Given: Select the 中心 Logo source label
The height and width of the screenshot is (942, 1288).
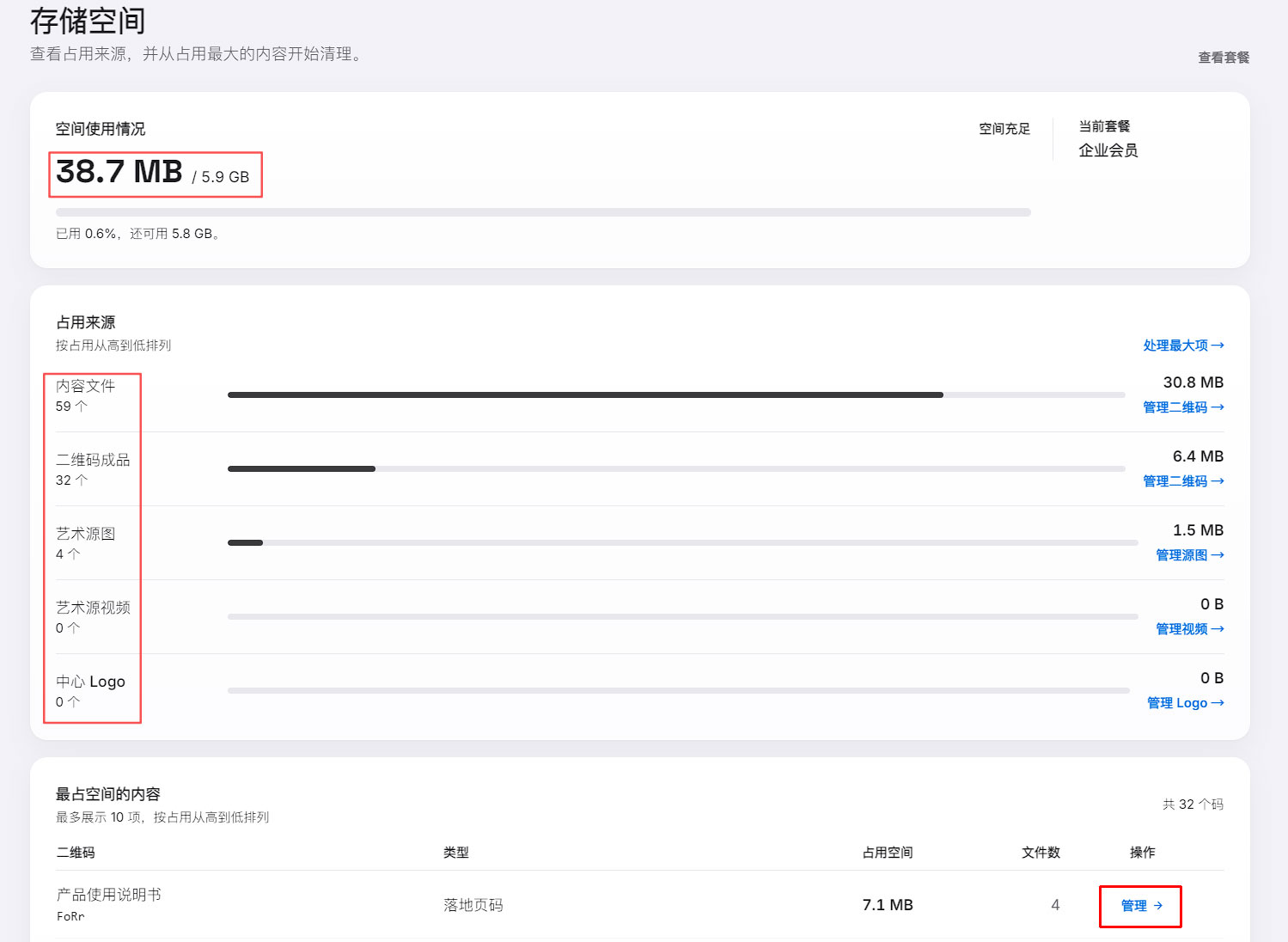Looking at the screenshot, I should point(90,682).
